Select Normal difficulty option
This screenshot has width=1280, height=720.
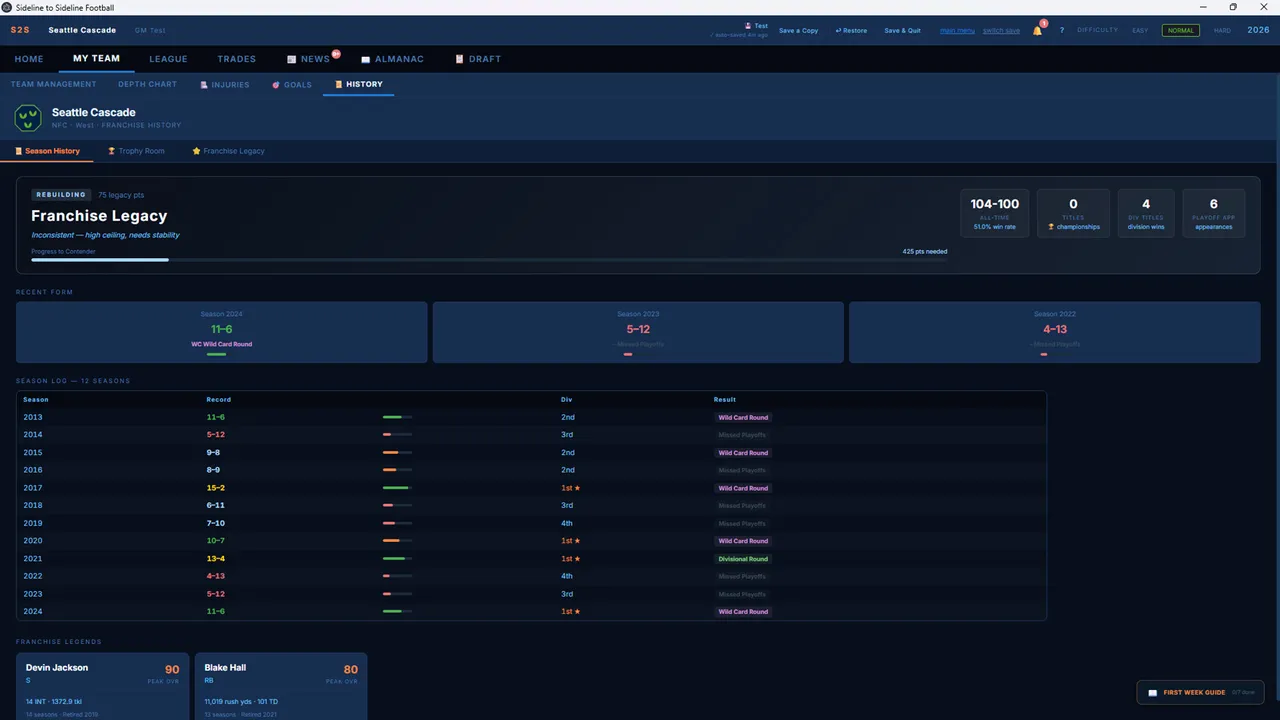click(x=1181, y=30)
